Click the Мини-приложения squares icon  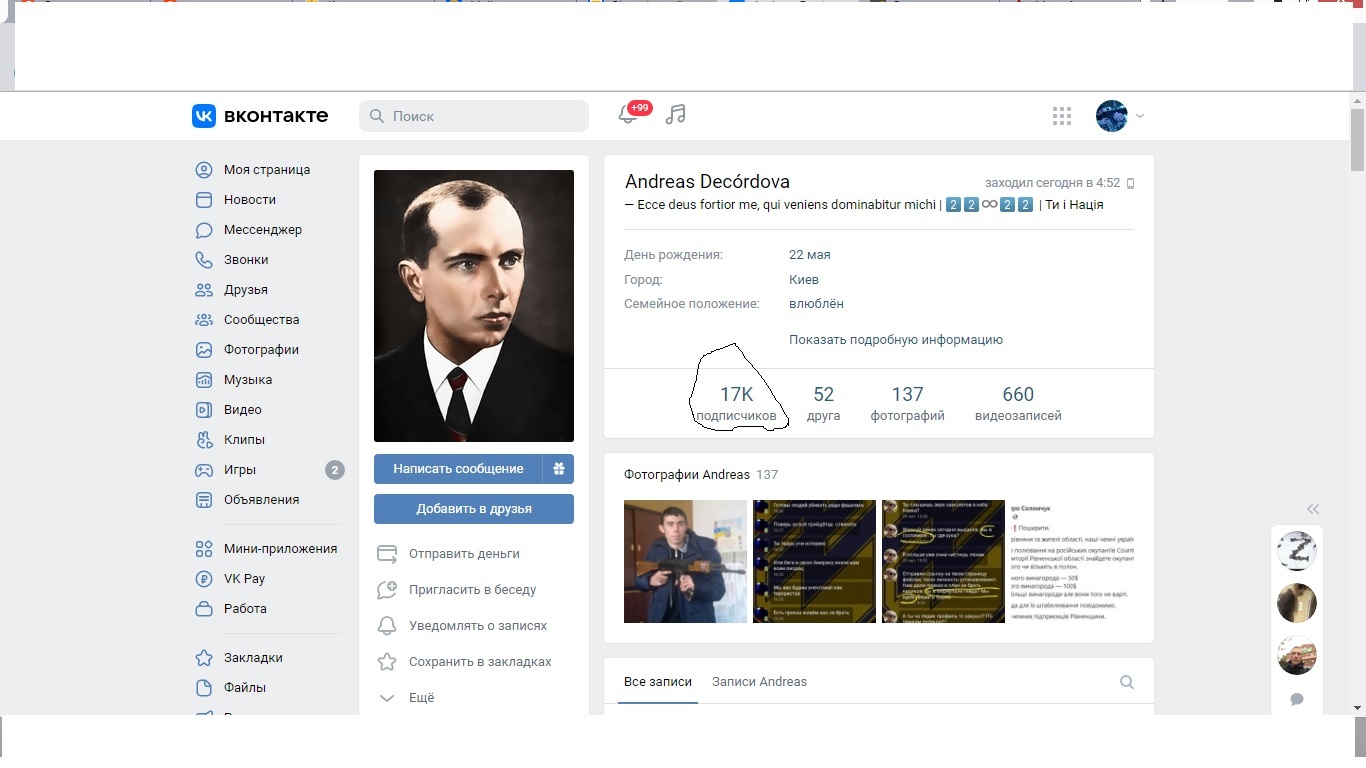pos(204,549)
